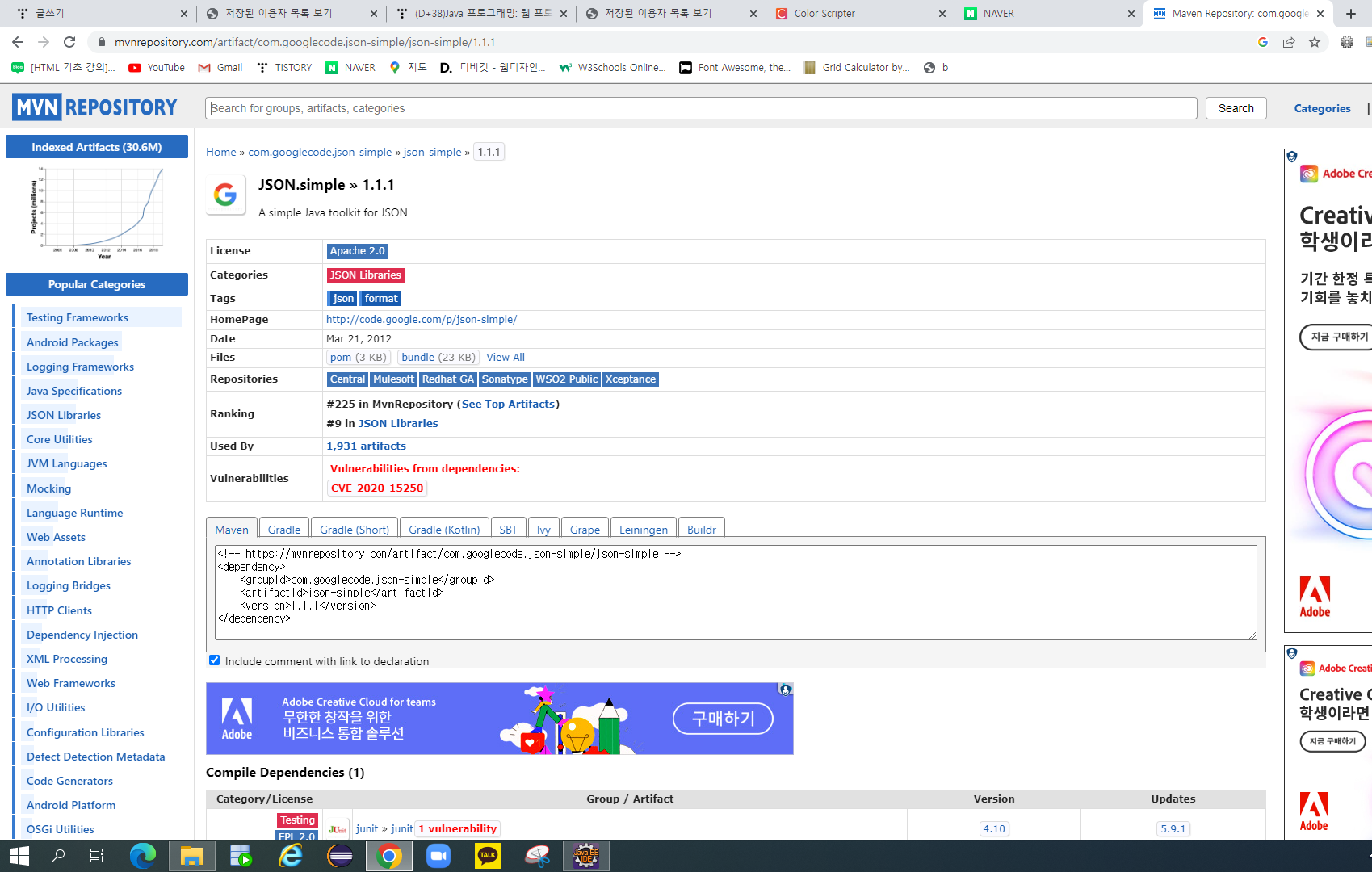The width and height of the screenshot is (1372, 872).
Task: Open Windows taskbar search
Action: pos(58,856)
